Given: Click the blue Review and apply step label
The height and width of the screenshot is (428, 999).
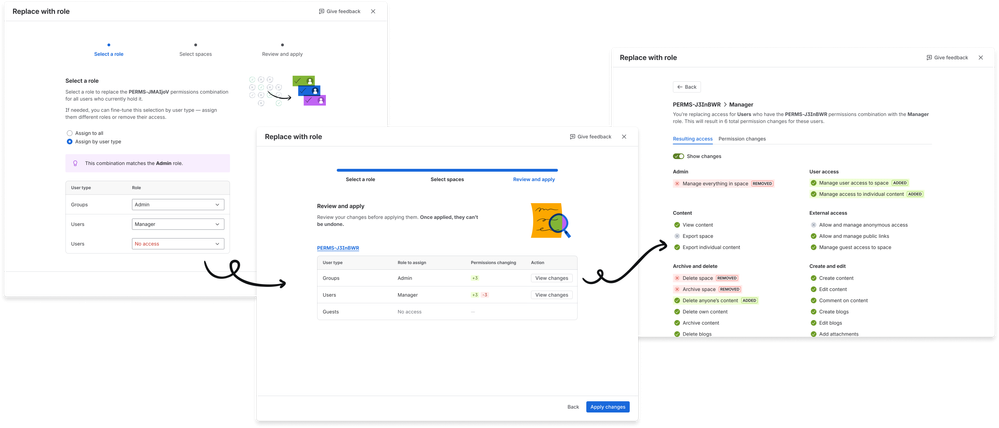Looking at the screenshot, I should (x=534, y=180).
